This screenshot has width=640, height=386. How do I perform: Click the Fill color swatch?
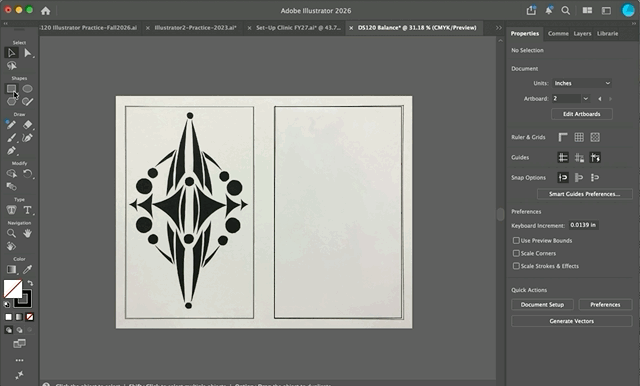[12, 288]
